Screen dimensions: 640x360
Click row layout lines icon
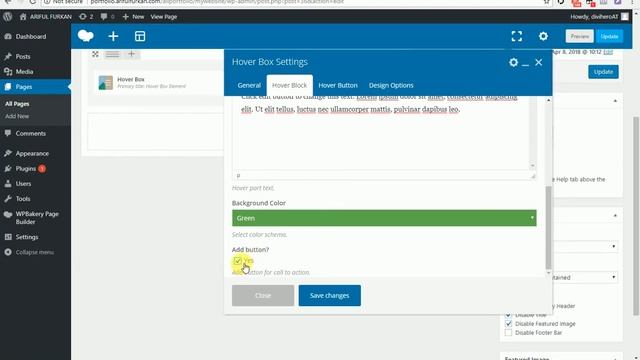click(112, 54)
